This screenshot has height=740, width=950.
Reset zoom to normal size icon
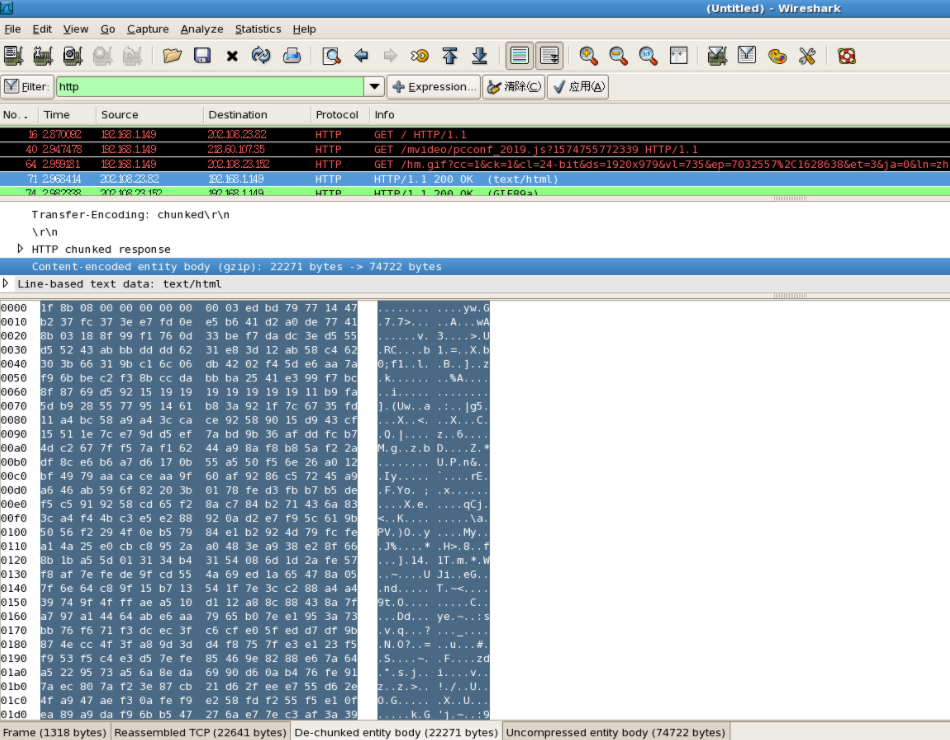point(648,56)
